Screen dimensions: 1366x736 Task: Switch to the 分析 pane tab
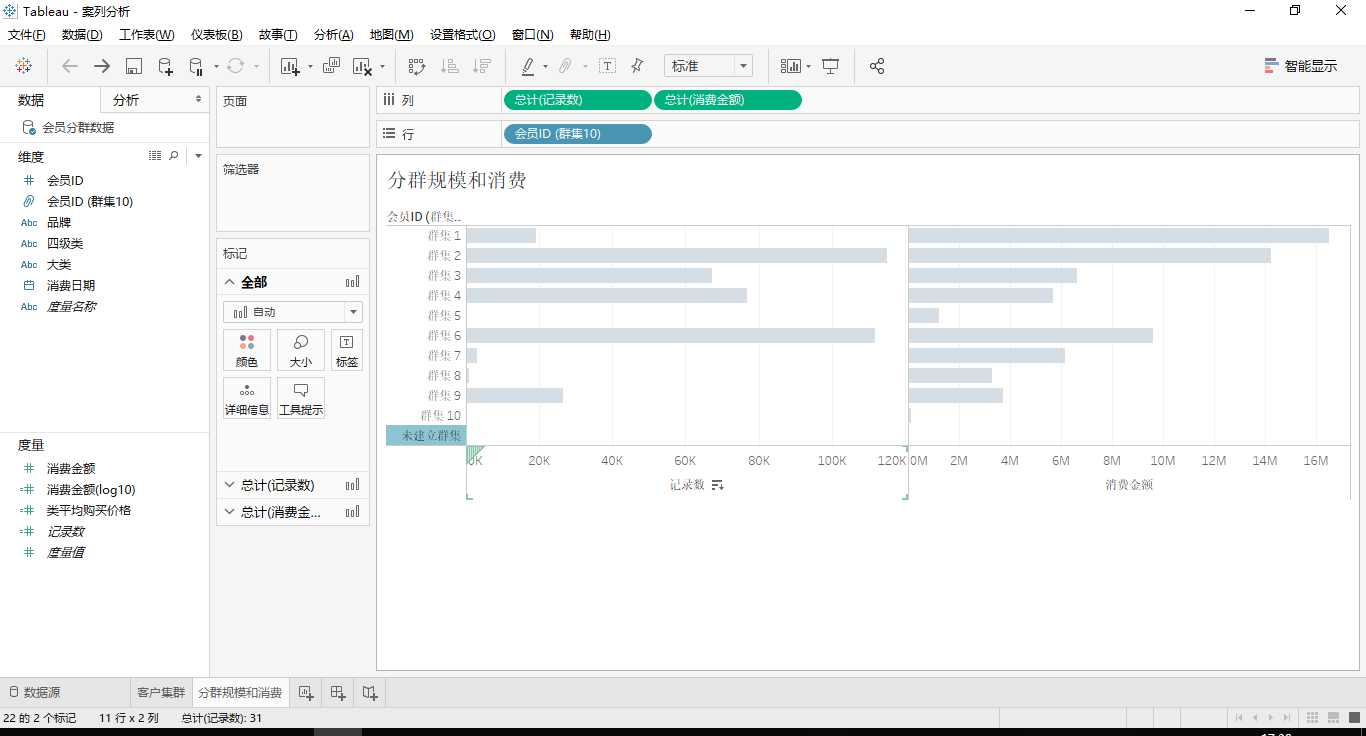click(126, 100)
